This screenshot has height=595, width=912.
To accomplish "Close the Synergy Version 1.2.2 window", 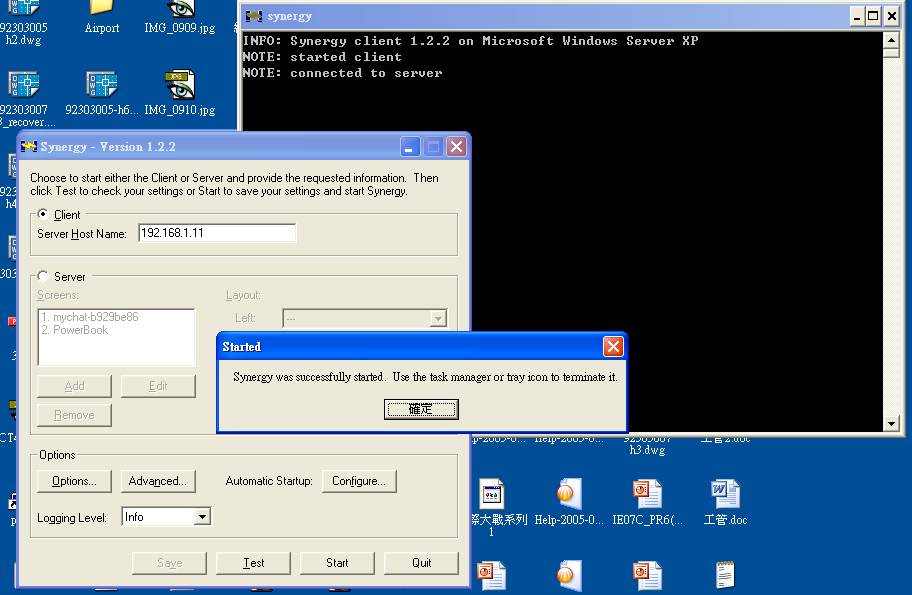I will 457,147.
